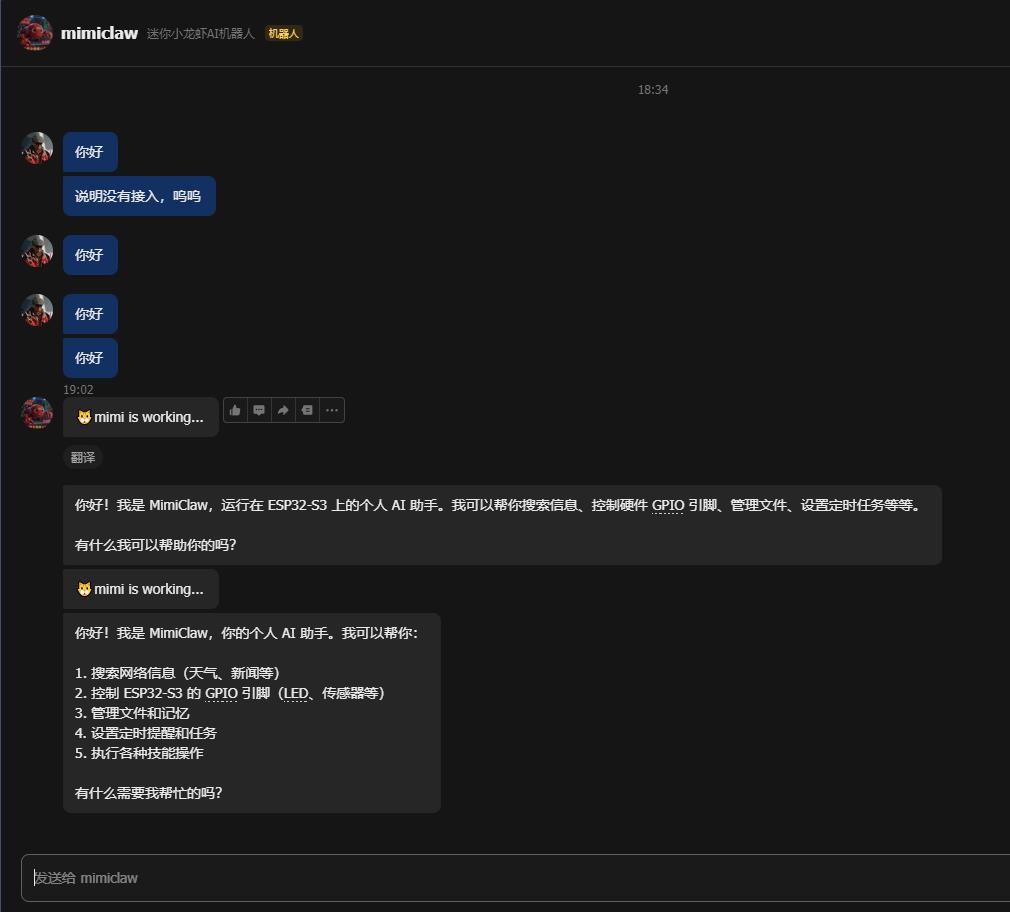
Task: Click the first 你好 blue message bubble
Action: pyautogui.click(x=89, y=151)
